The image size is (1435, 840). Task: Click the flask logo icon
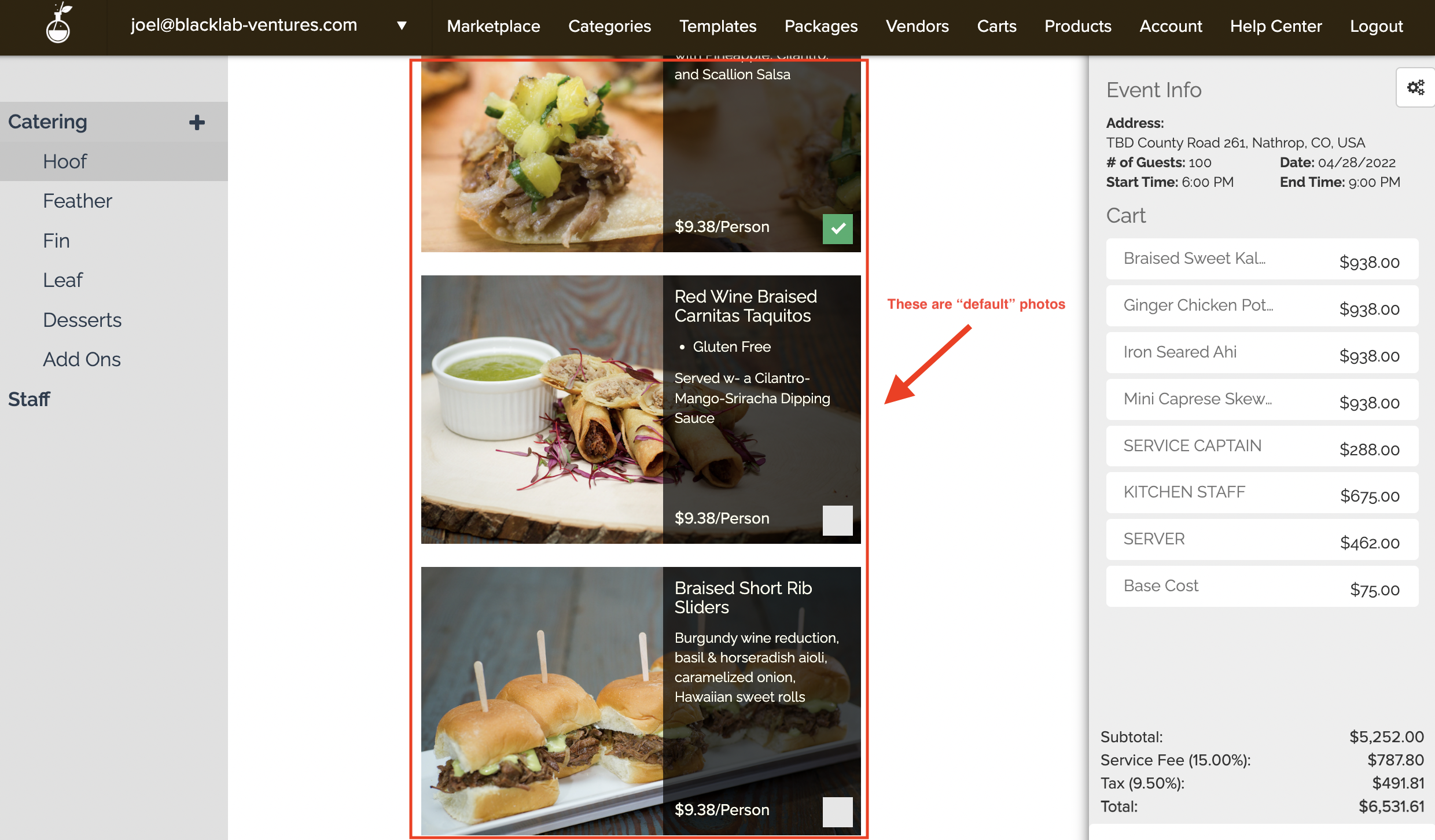58,25
